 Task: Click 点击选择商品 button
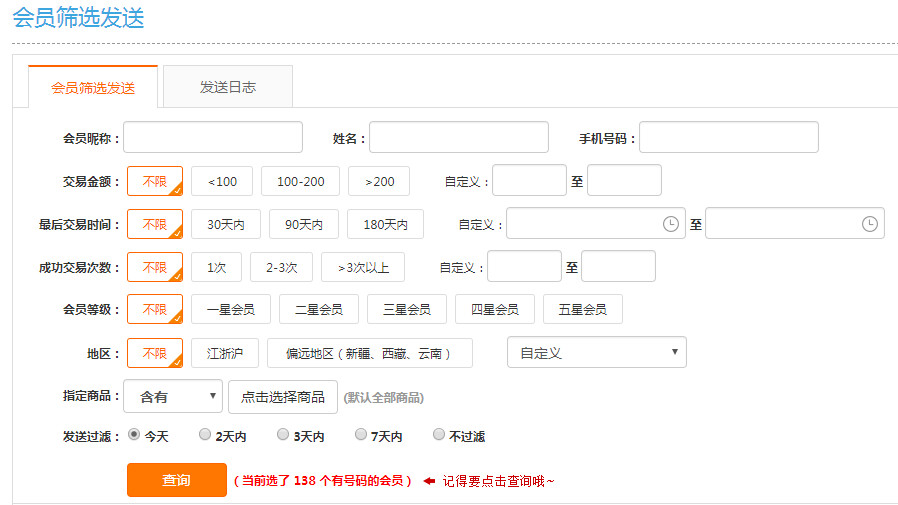coord(283,397)
